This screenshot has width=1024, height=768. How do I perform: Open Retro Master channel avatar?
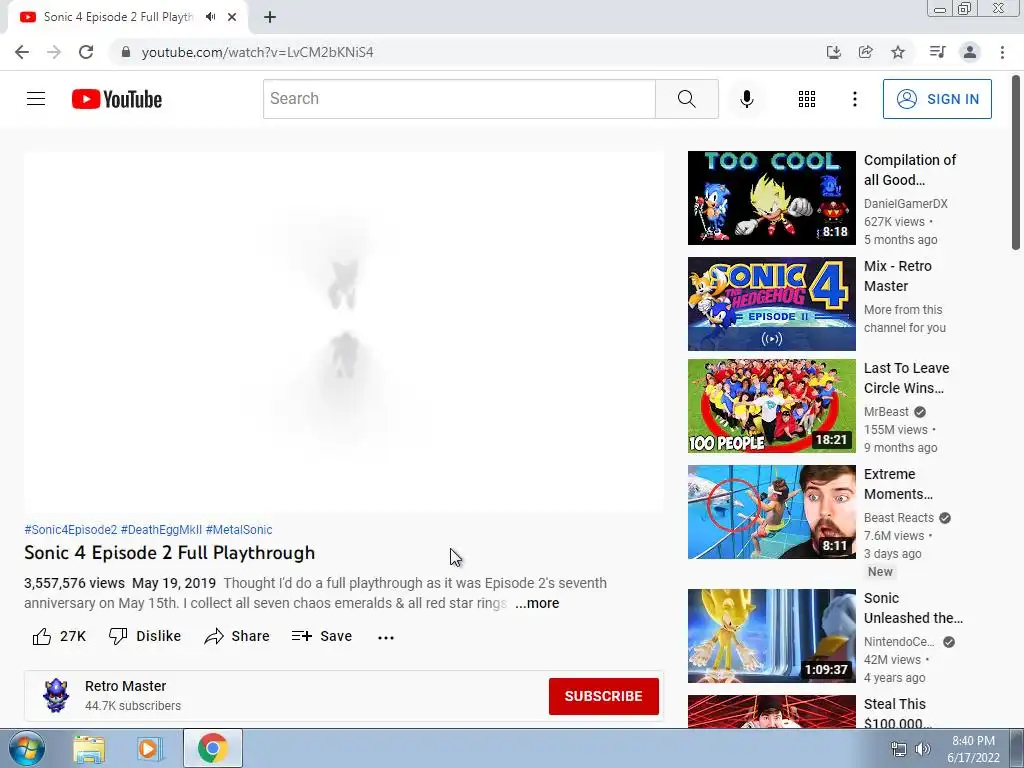point(56,695)
